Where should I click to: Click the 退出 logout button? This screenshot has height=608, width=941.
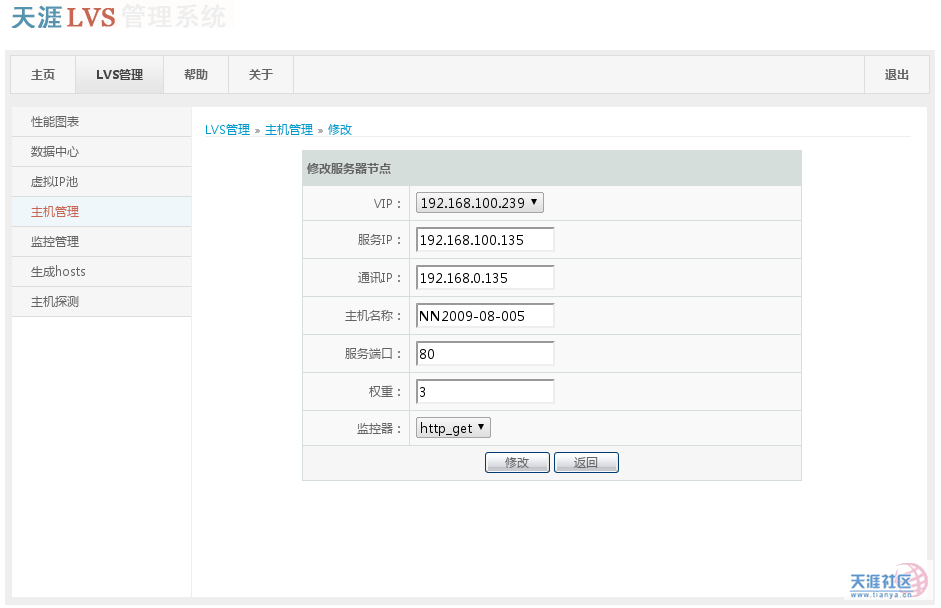point(896,75)
